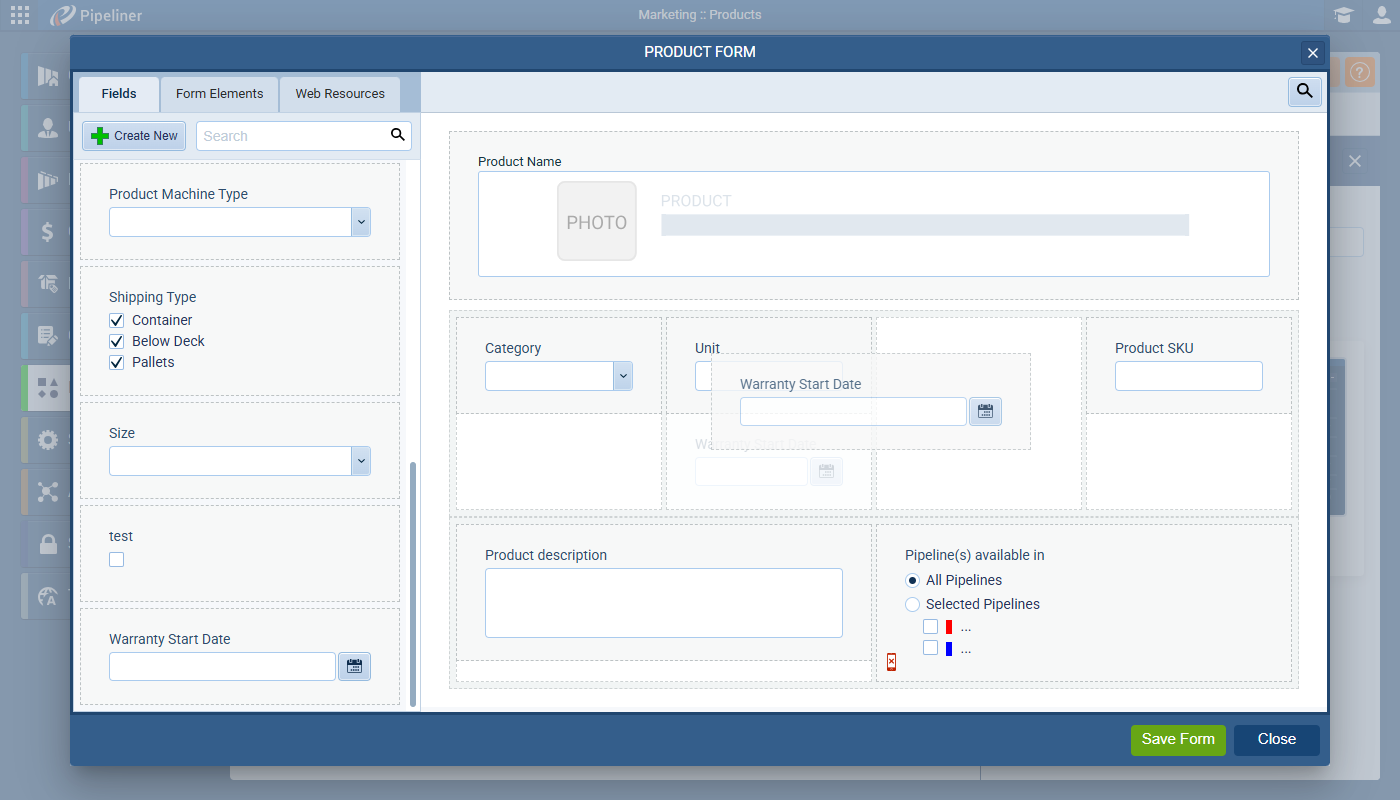Viewport: 1400px width, 800px height.
Task: Click the red pipeline color swatch
Action: tap(948, 627)
